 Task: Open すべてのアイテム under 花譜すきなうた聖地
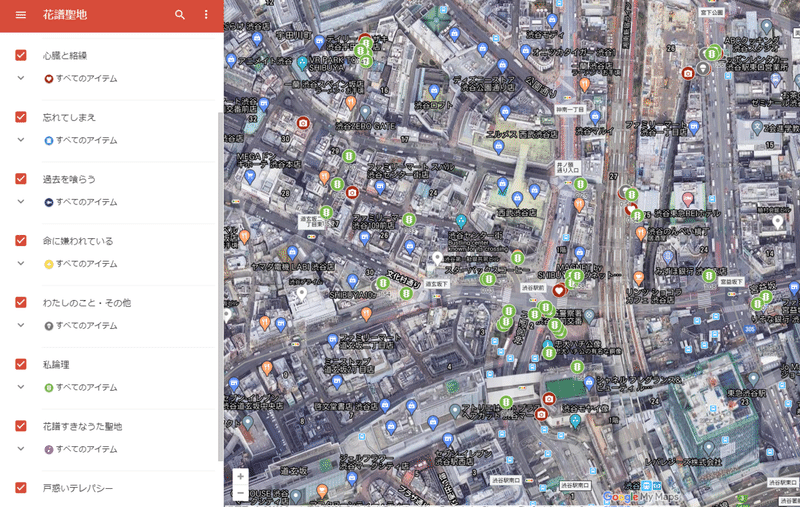click(86, 449)
